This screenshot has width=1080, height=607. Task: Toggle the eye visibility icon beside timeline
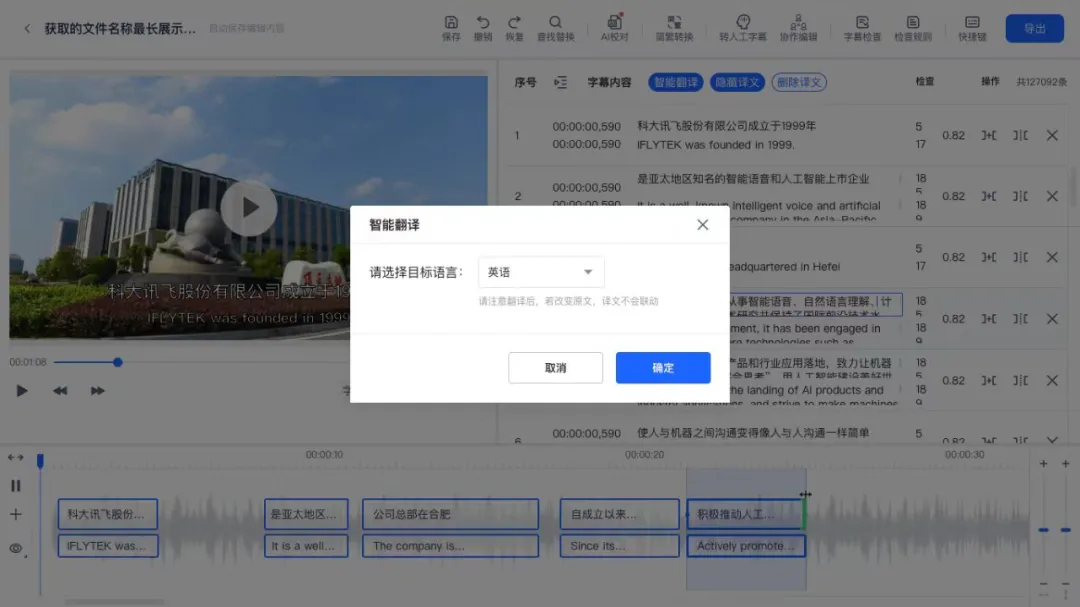click(16, 548)
